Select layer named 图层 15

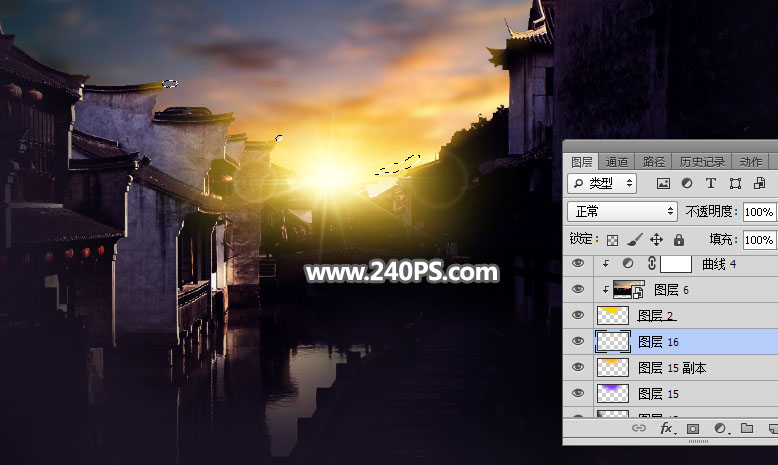click(x=658, y=394)
